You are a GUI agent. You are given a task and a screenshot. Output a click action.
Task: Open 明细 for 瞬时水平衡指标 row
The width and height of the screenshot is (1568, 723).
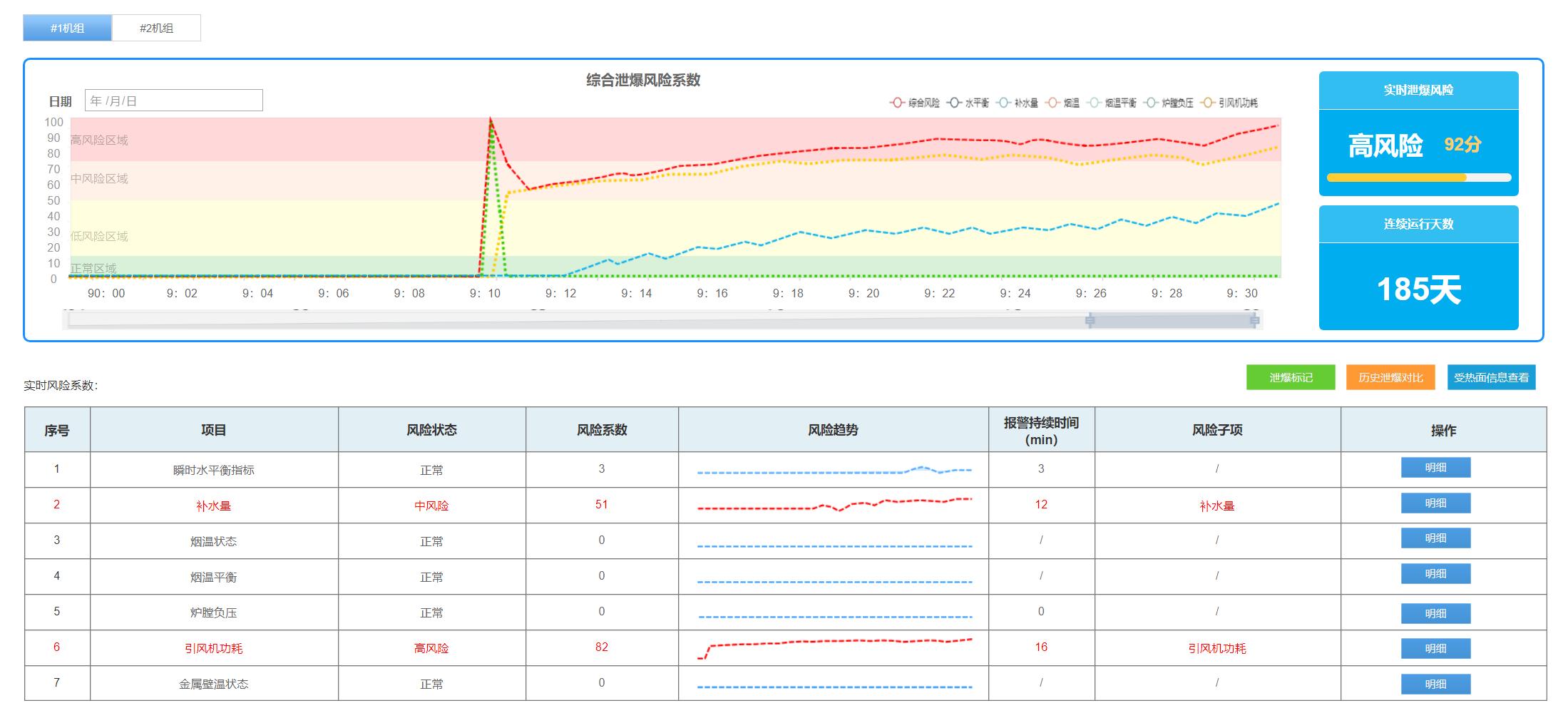pos(1435,468)
